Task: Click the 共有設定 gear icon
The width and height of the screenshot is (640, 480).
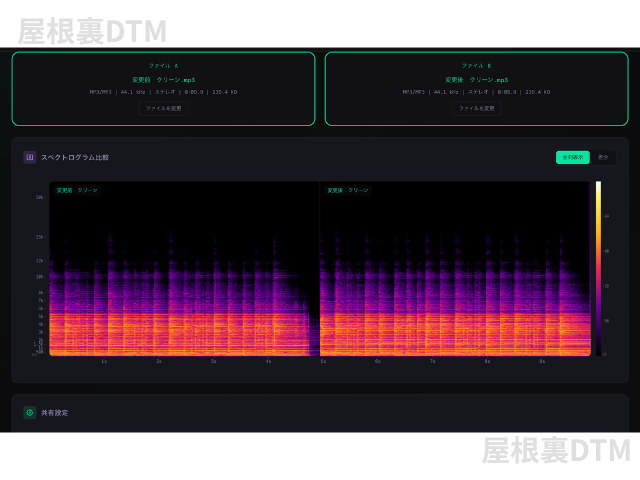Action: click(x=30, y=413)
